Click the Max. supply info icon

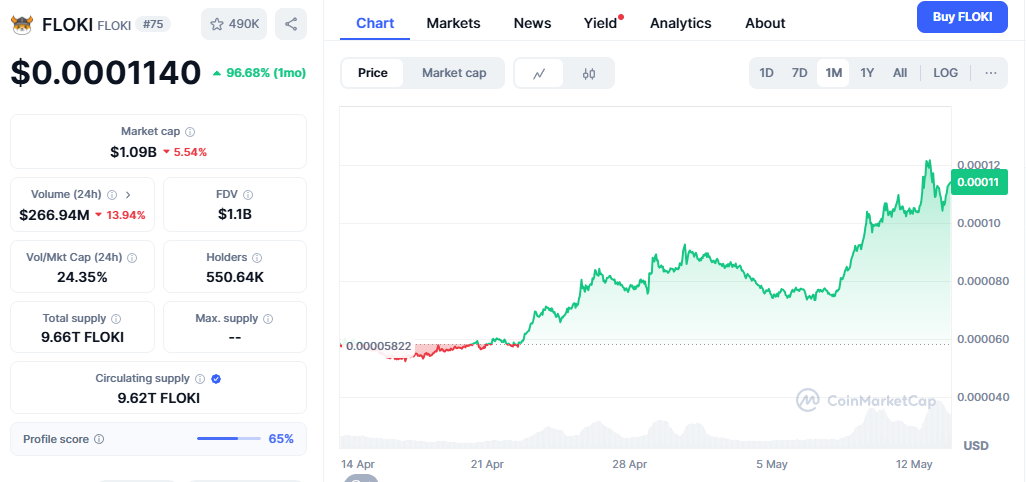tap(268, 318)
